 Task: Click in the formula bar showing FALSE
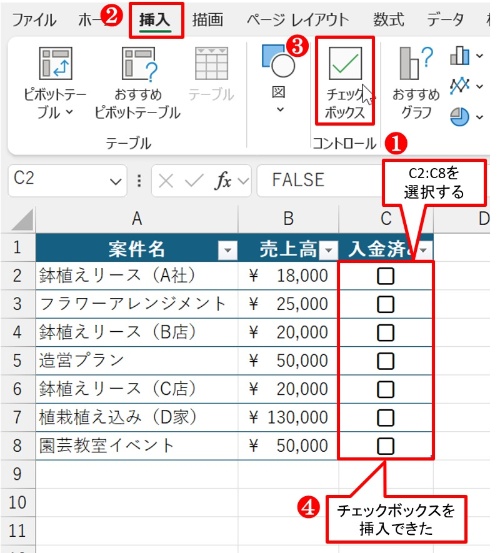click(x=319, y=181)
